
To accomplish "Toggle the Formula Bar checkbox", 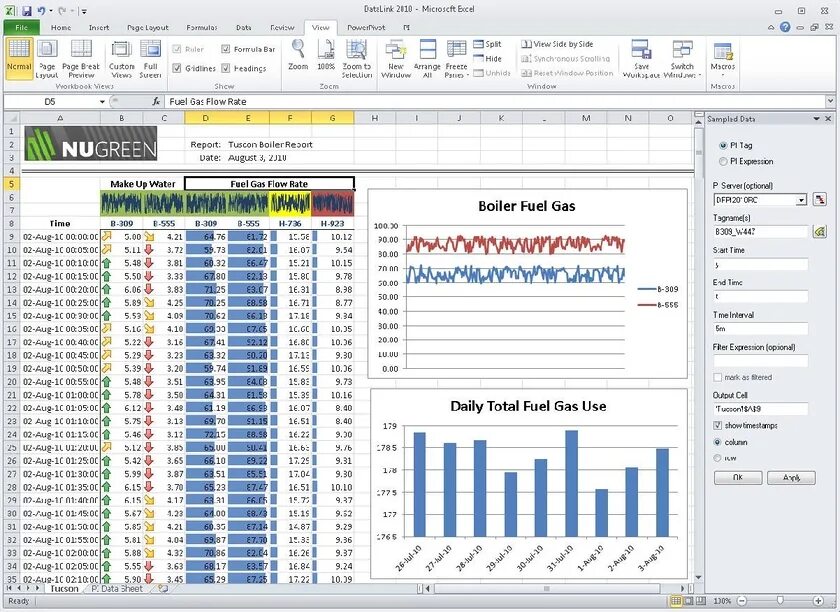I will coord(226,49).
